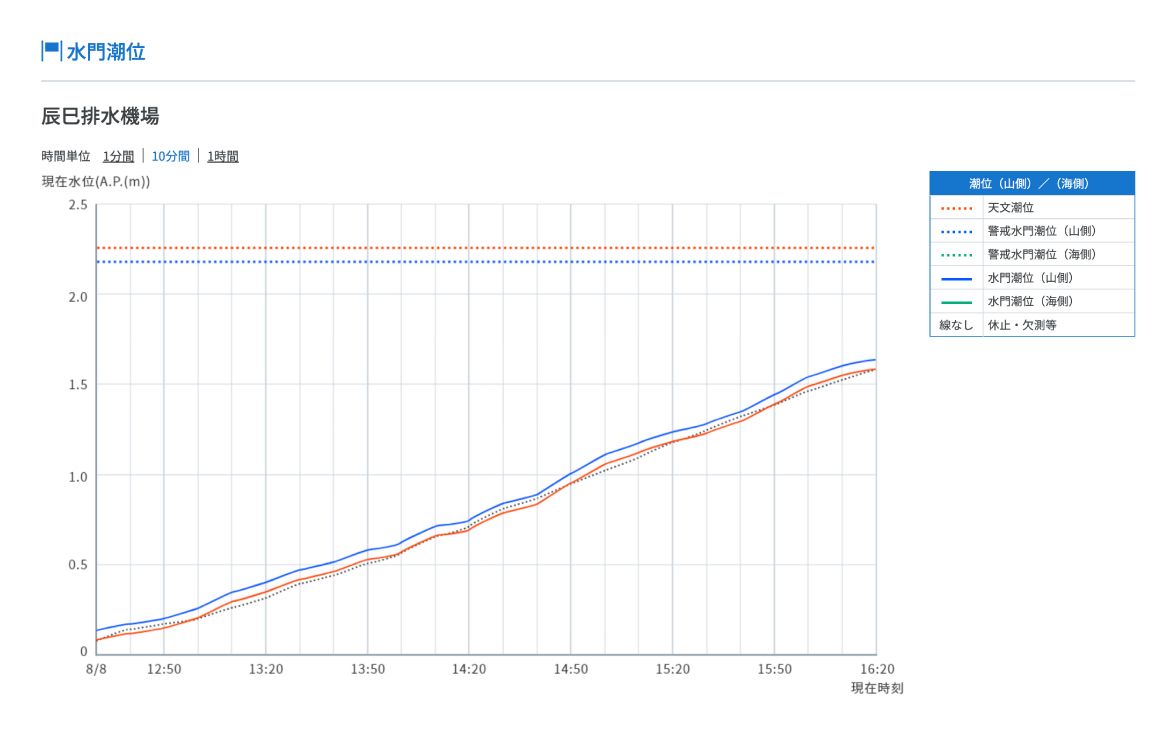Switch to the 10分間 time unit

click(170, 156)
